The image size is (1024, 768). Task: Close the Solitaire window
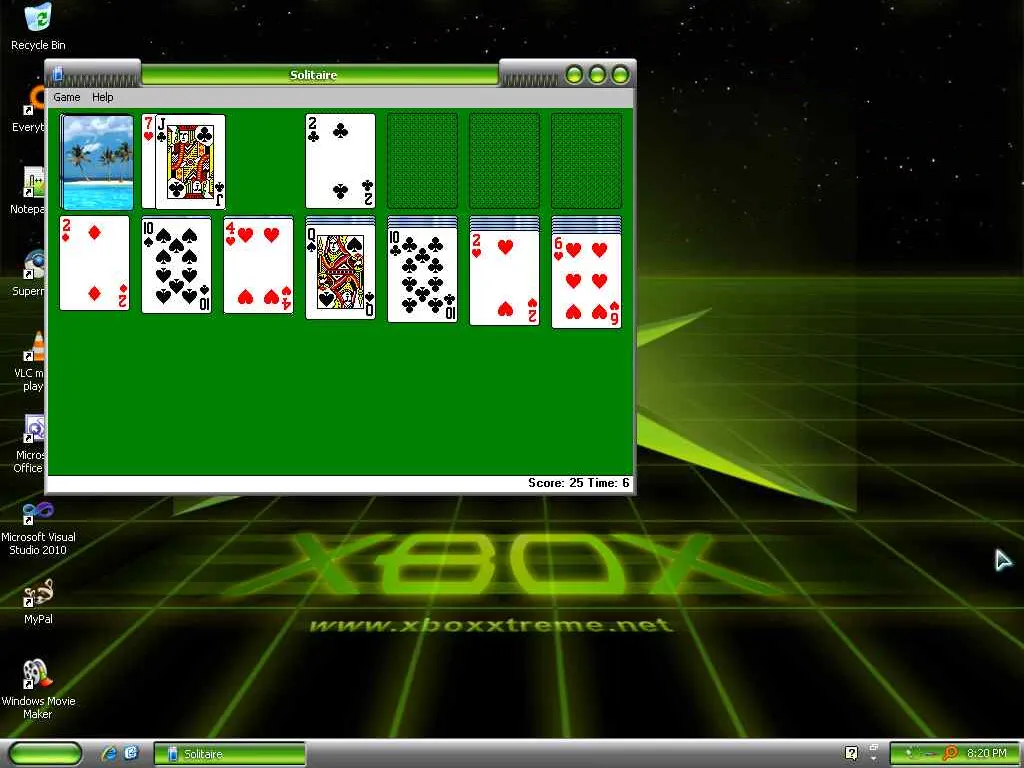tap(620, 75)
